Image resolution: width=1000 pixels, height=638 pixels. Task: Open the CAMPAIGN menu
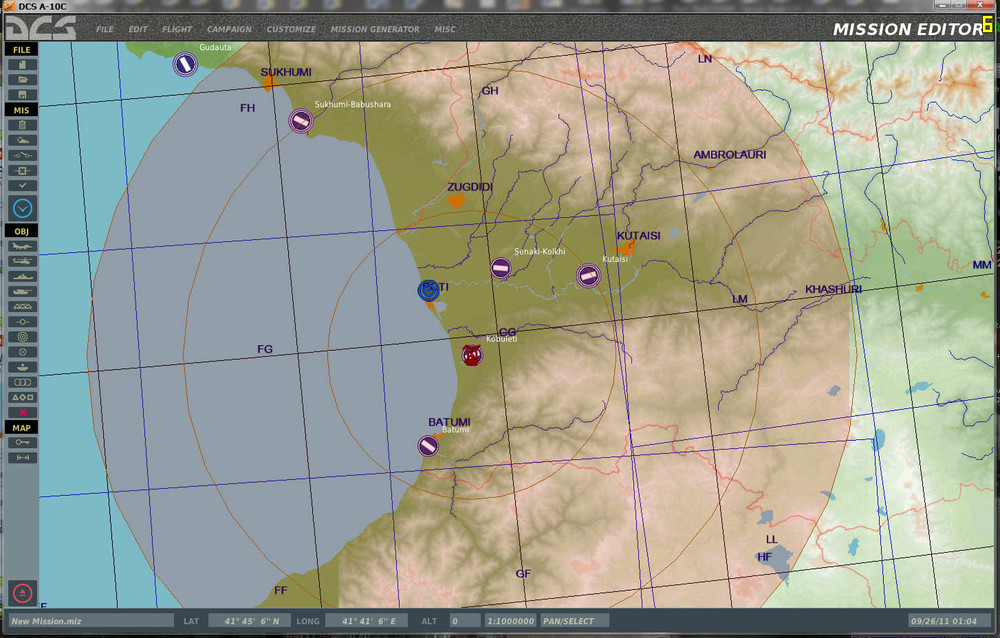(x=229, y=30)
